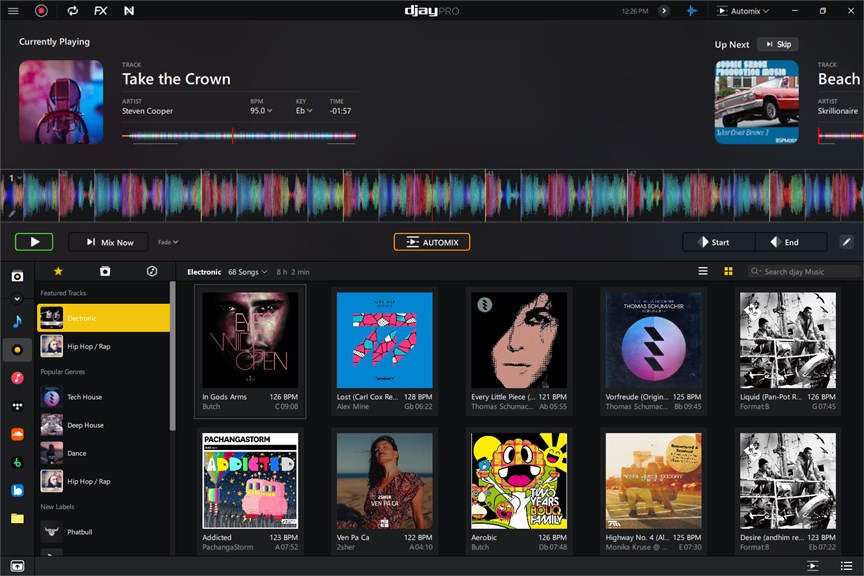The width and height of the screenshot is (864, 576).
Task: Click the Take the Crown album artwork
Action: (61, 102)
